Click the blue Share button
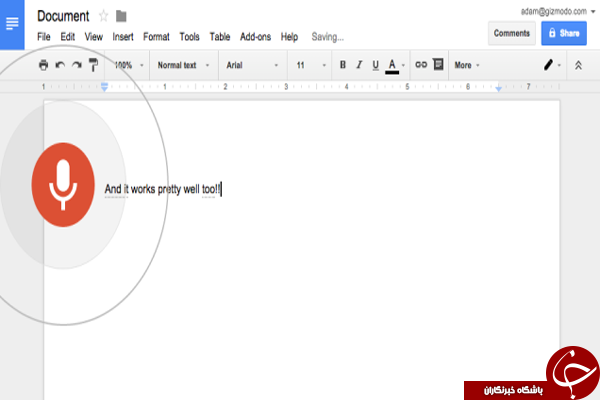The width and height of the screenshot is (600, 400). tap(564, 33)
